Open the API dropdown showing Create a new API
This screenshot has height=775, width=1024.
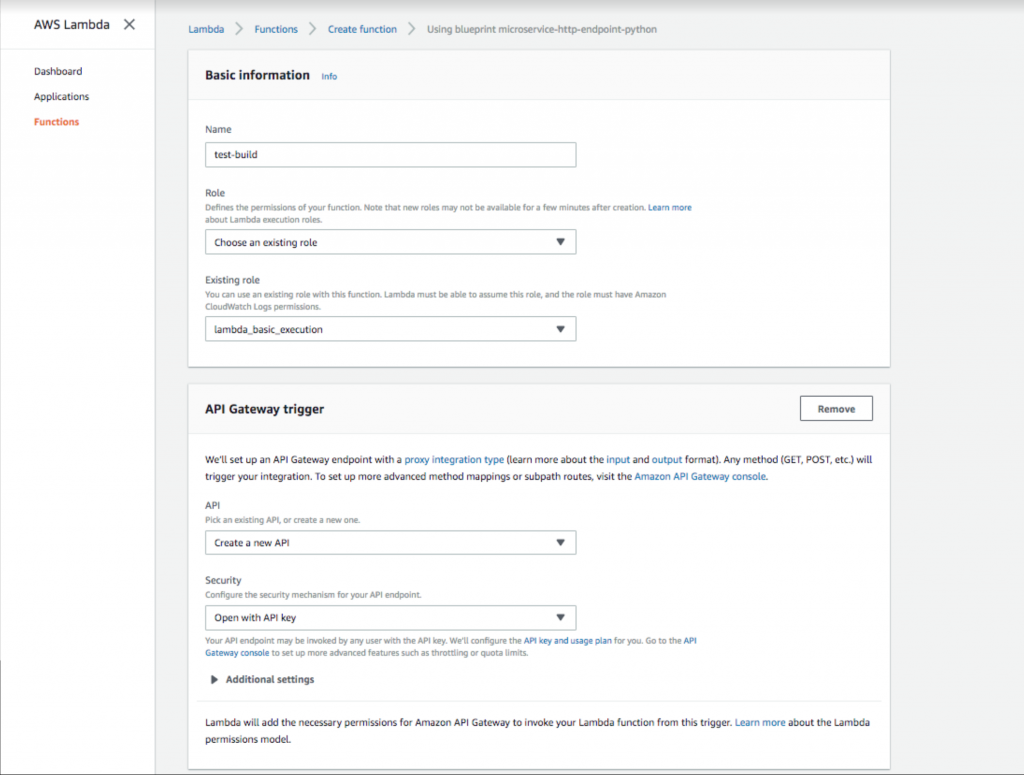390,542
